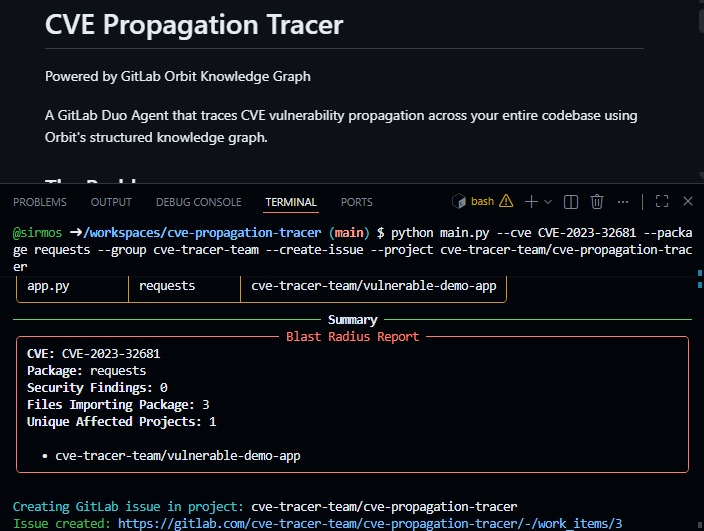Click bulleted project cve-tracer-team/vulnerable-demo-app
Viewport: 704px width, 531px height.
pos(178,456)
